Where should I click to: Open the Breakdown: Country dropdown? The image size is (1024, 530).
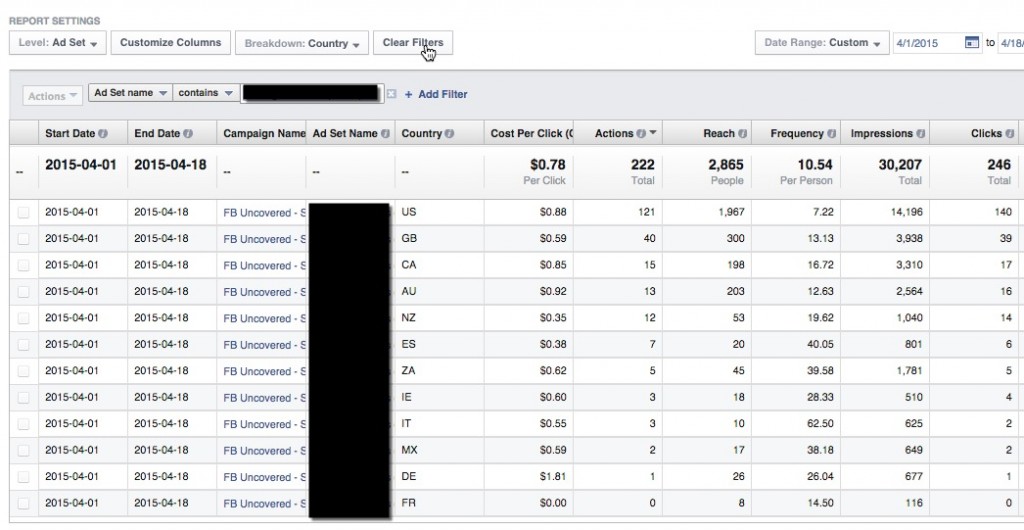[302, 43]
